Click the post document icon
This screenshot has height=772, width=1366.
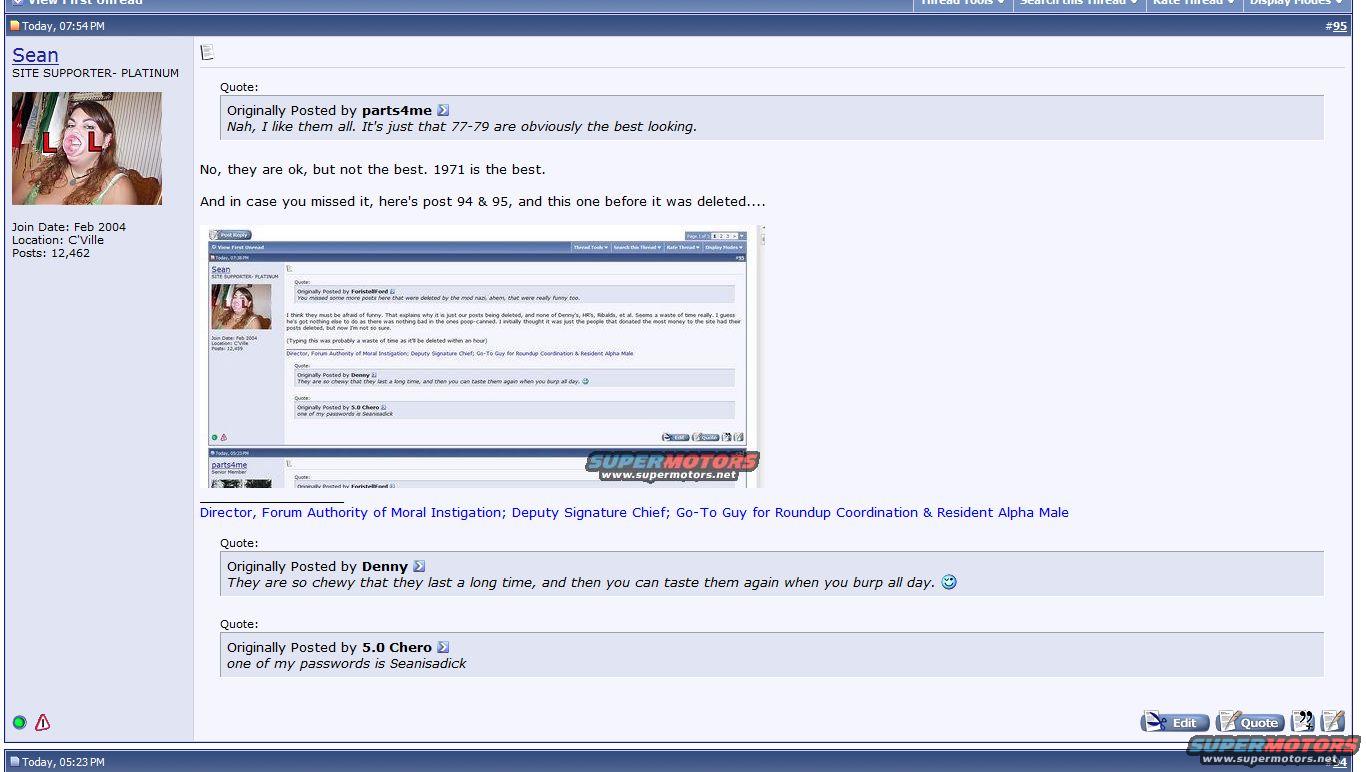click(x=207, y=52)
